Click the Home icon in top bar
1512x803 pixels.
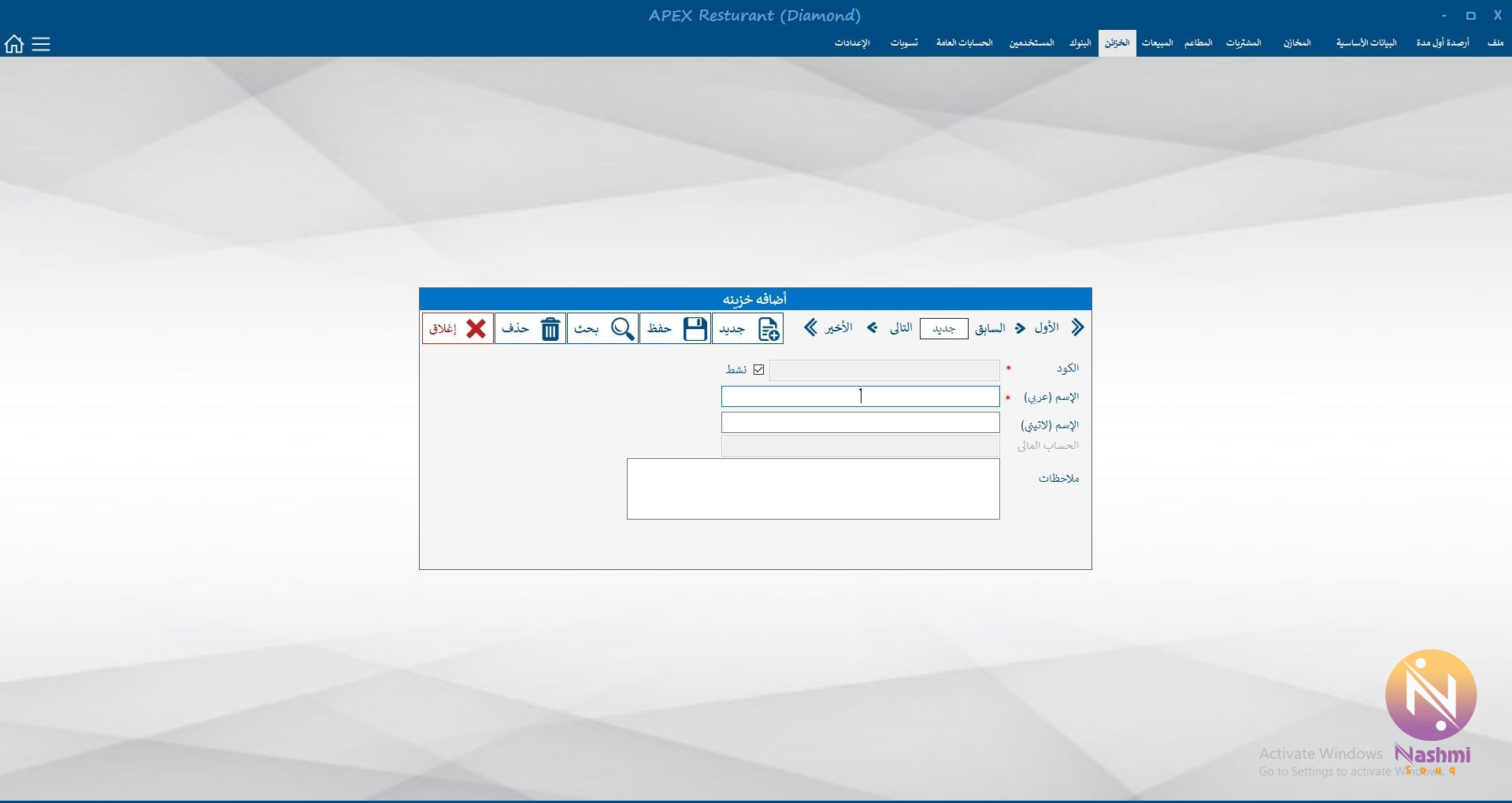coord(14,44)
